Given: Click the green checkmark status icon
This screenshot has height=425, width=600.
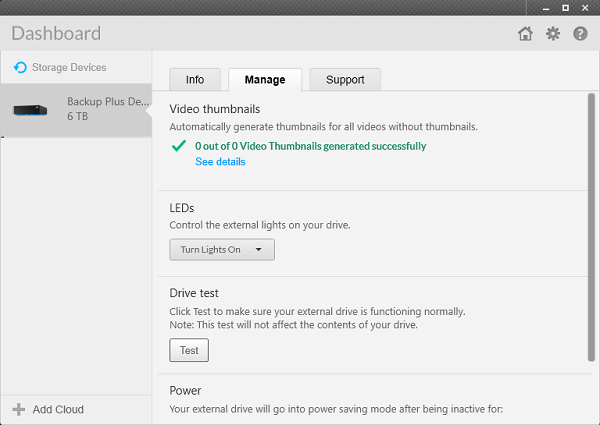Looking at the screenshot, I should tap(179, 146).
